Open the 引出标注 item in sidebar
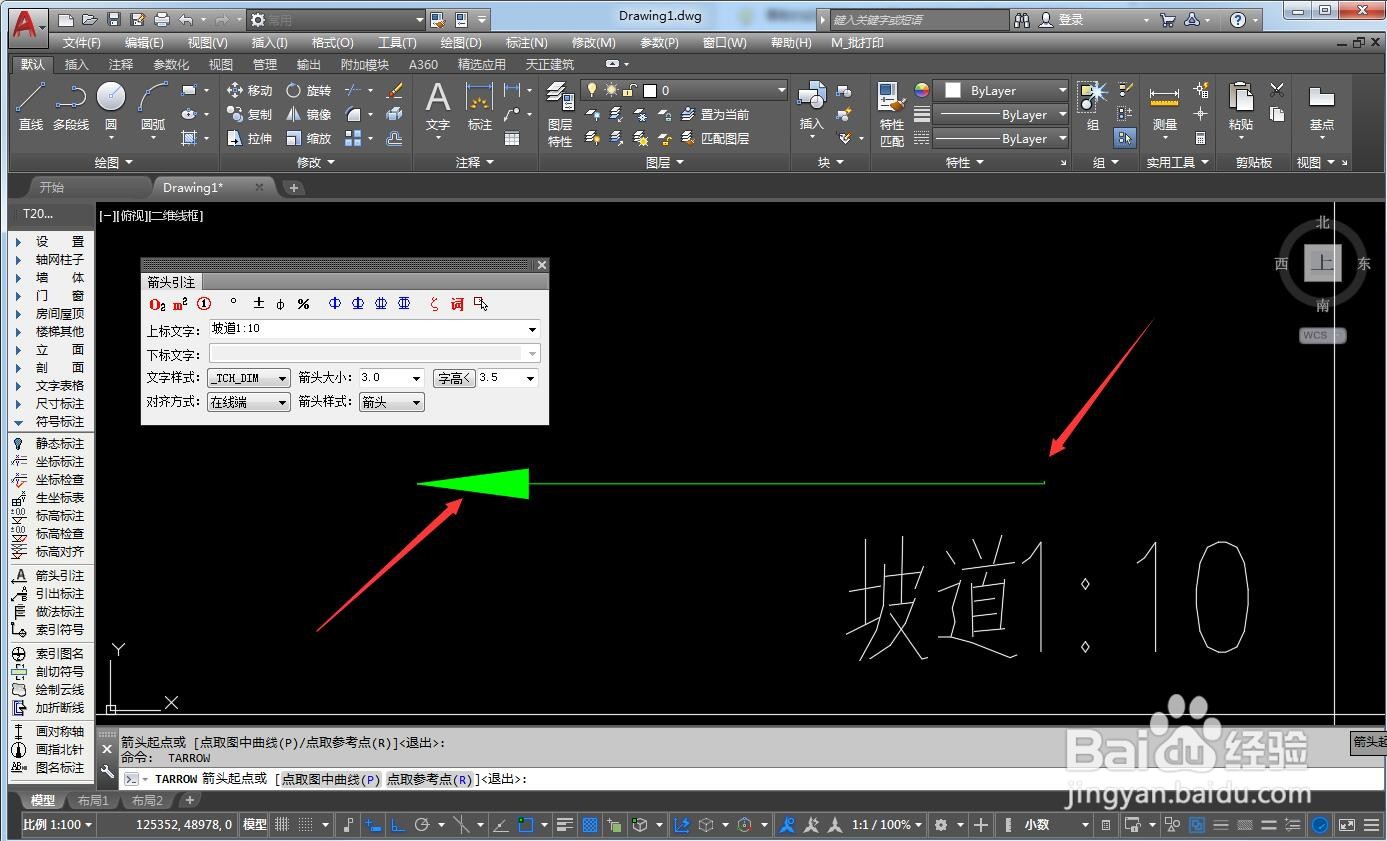The width and height of the screenshot is (1387, 841). point(49,593)
